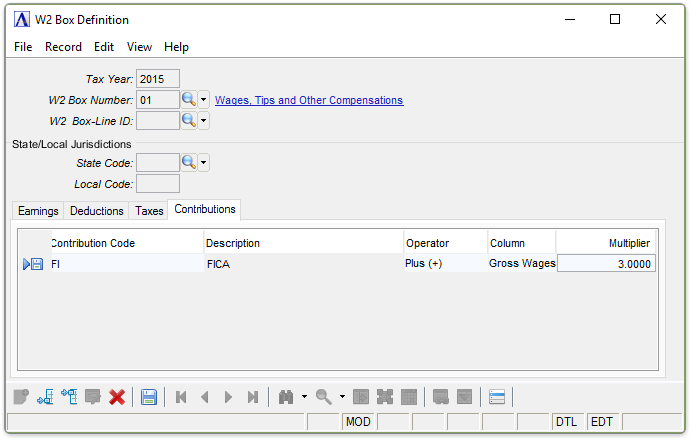Click the red X delete record icon
Viewport: 694px width, 442px height.
point(117,397)
